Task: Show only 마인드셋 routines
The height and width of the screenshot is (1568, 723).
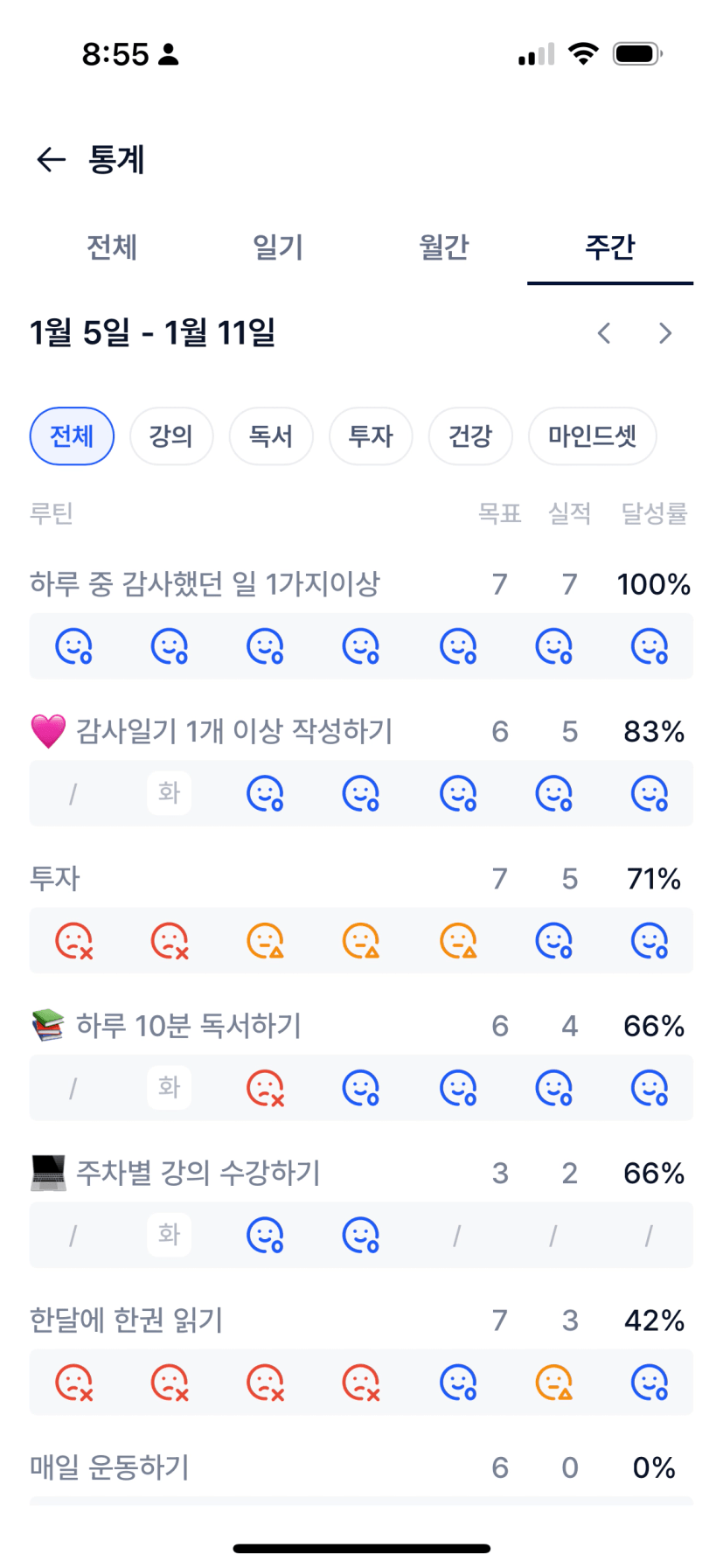Action: [592, 436]
